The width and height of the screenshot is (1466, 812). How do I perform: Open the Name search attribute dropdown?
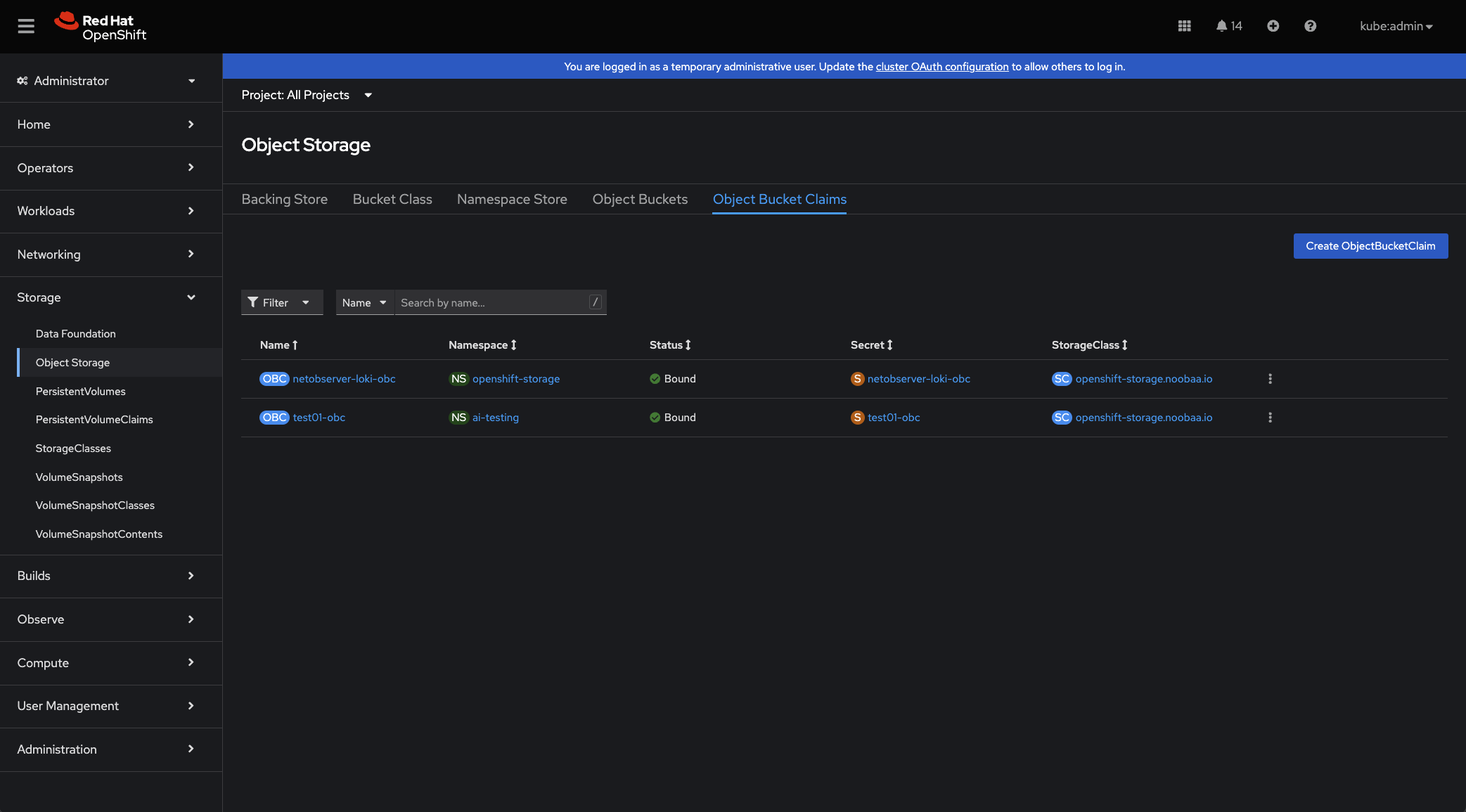[364, 302]
